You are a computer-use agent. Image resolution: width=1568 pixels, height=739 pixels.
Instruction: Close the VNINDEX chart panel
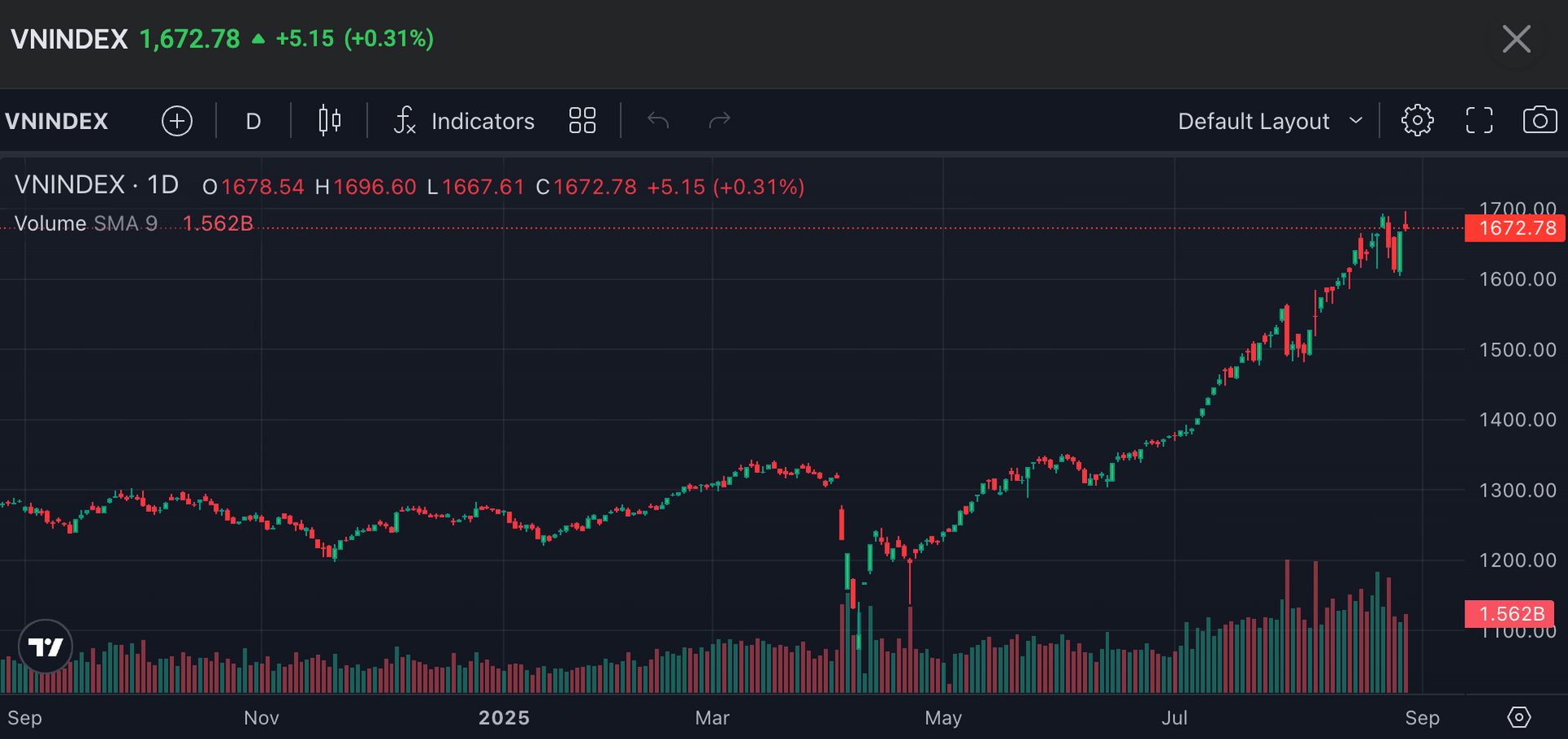click(1517, 39)
